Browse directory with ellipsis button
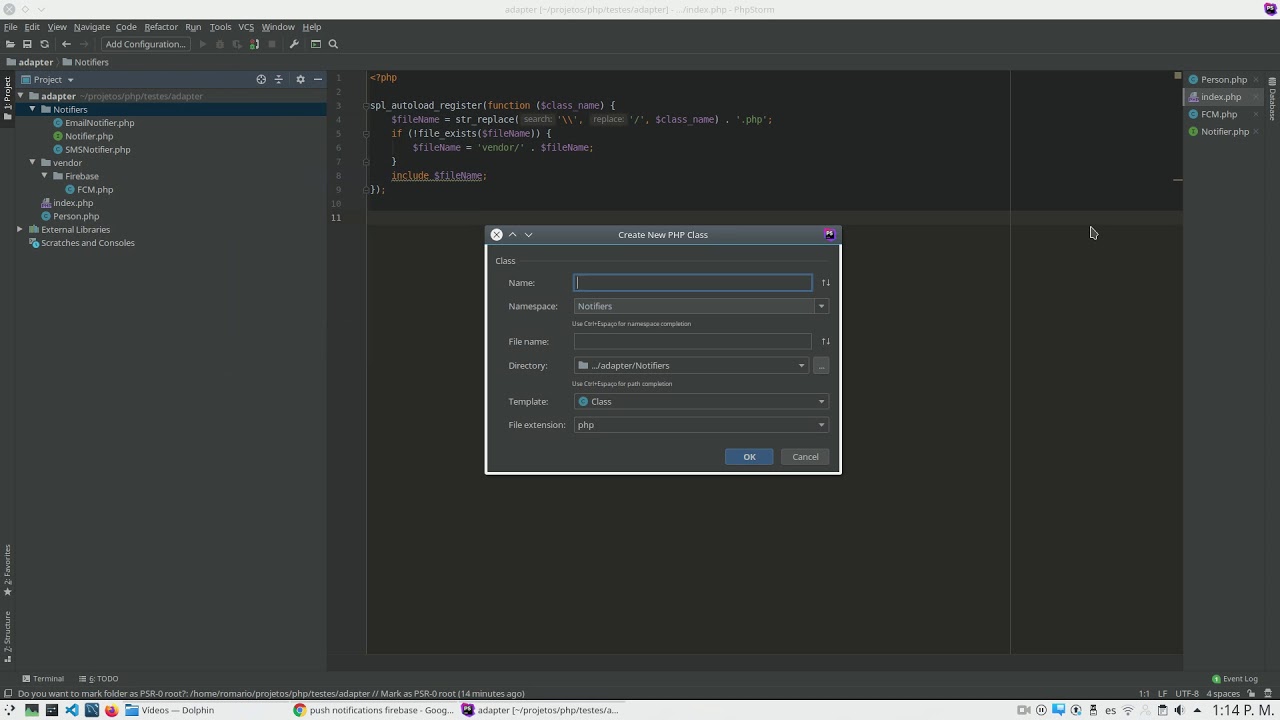Image resolution: width=1280 pixels, height=720 pixels. [x=821, y=366]
